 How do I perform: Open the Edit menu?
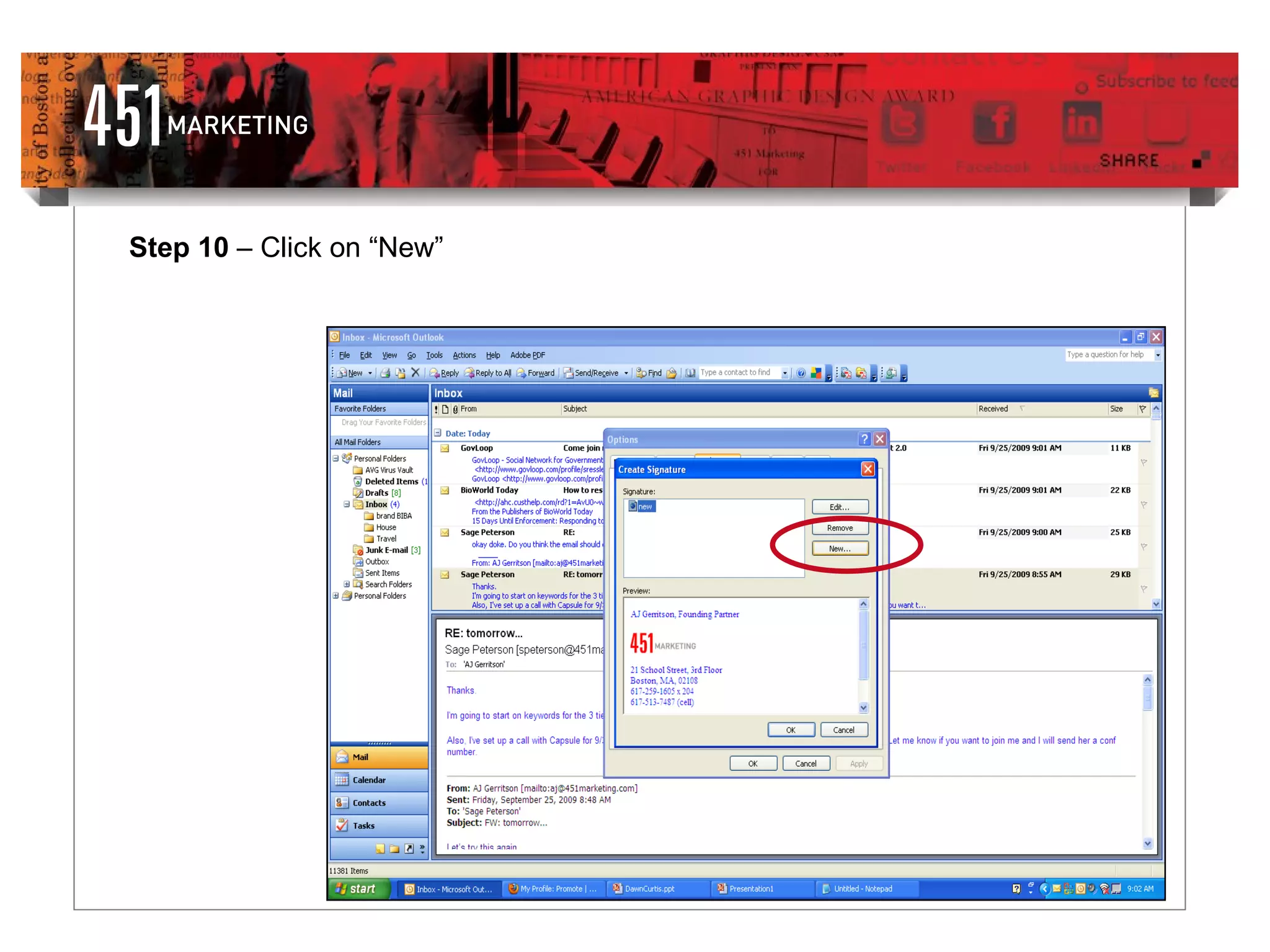point(366,355)
